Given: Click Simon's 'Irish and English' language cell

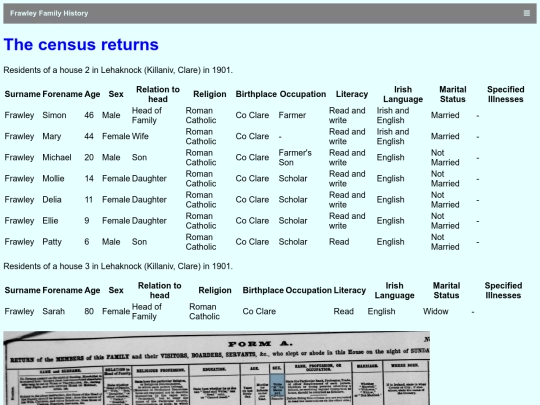Looking at the screenshot, I should coord(393,115).
